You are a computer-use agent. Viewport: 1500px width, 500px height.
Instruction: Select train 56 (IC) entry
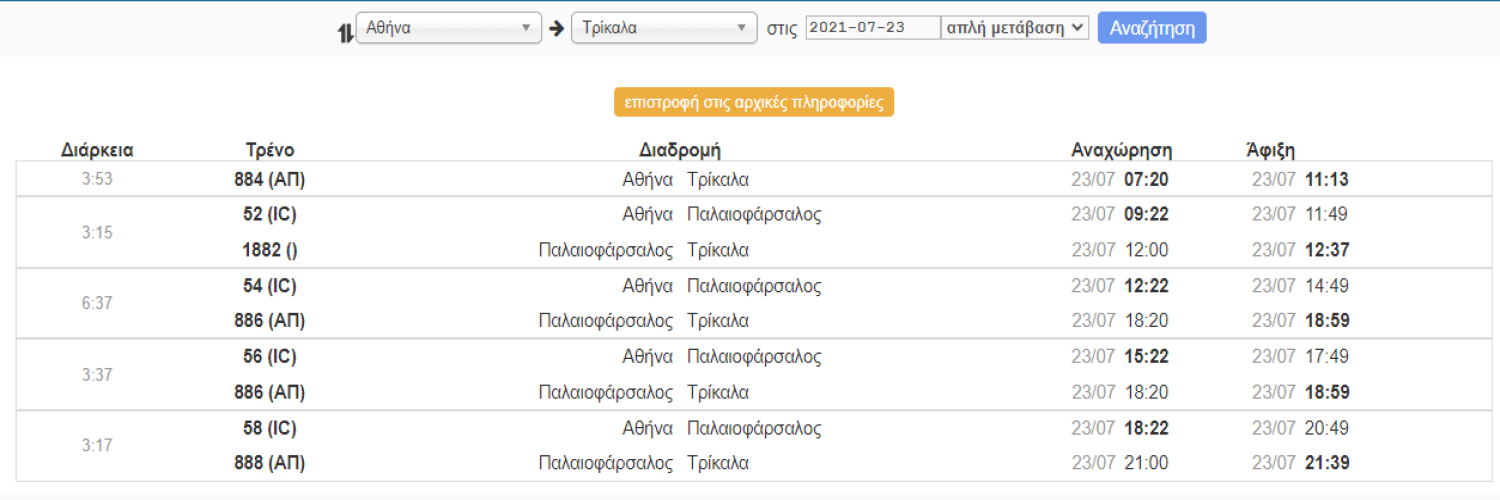[270, 357]
